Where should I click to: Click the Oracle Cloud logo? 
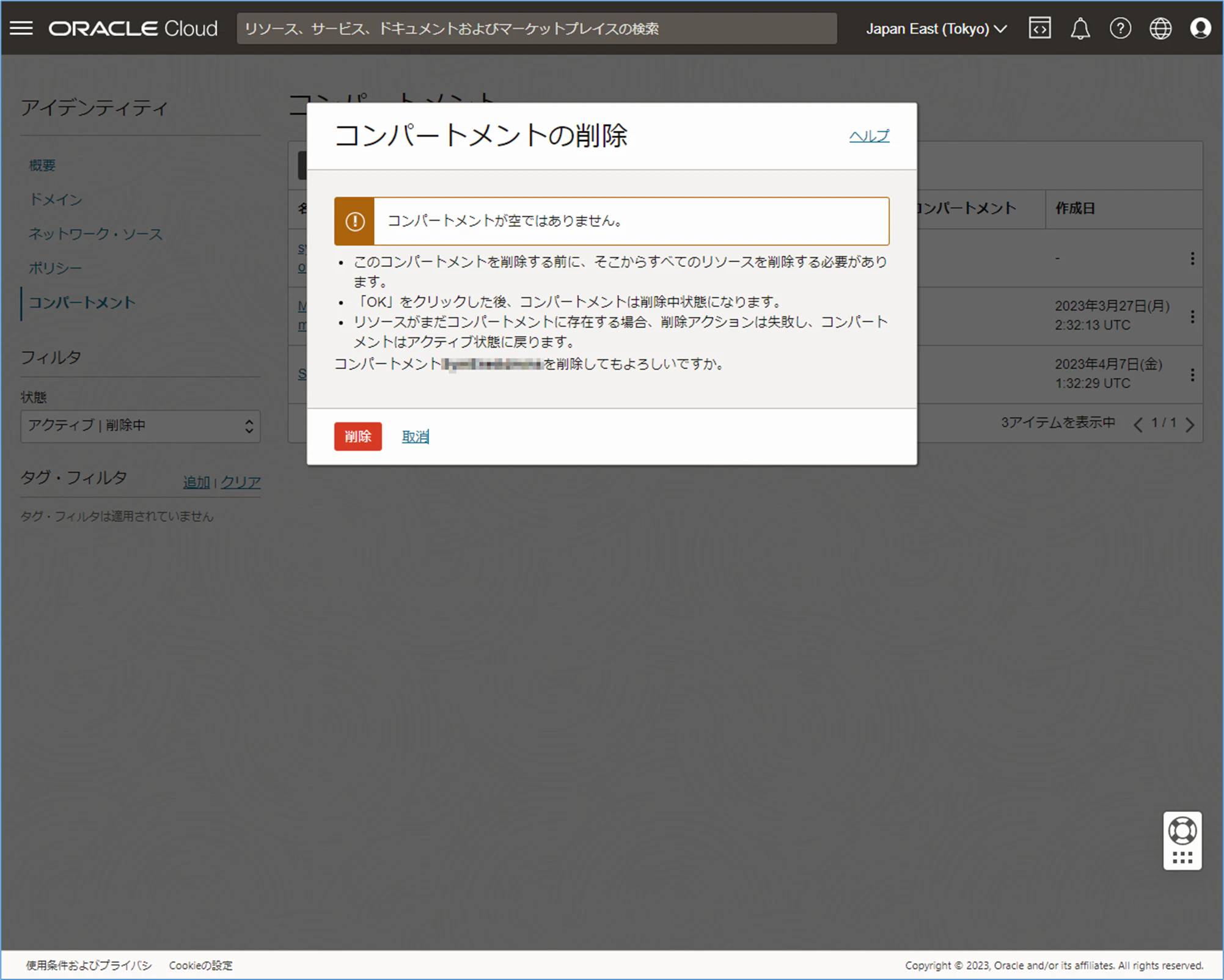[x=133, y=29]
